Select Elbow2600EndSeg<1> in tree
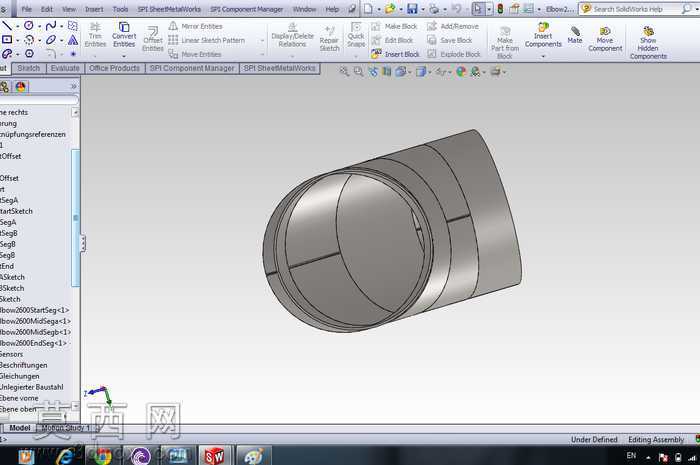 click(33, 343)
